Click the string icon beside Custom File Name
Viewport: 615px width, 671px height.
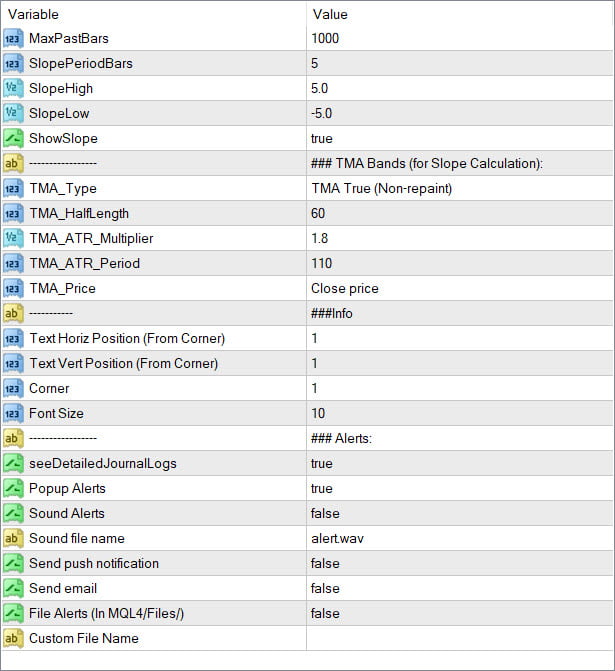click(13, 639)
